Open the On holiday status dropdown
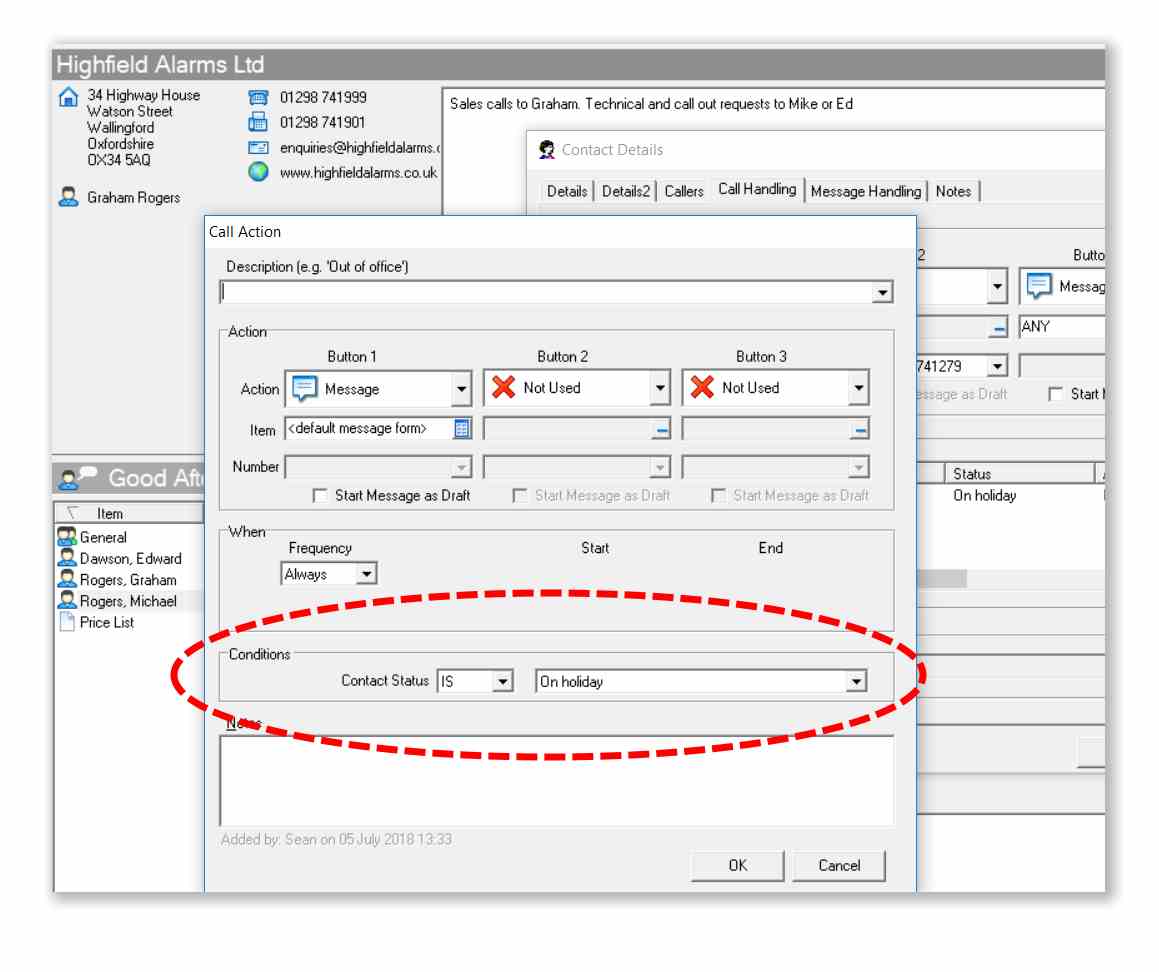The height and width of the screenshot is (972, 1159). coord(856,681)
